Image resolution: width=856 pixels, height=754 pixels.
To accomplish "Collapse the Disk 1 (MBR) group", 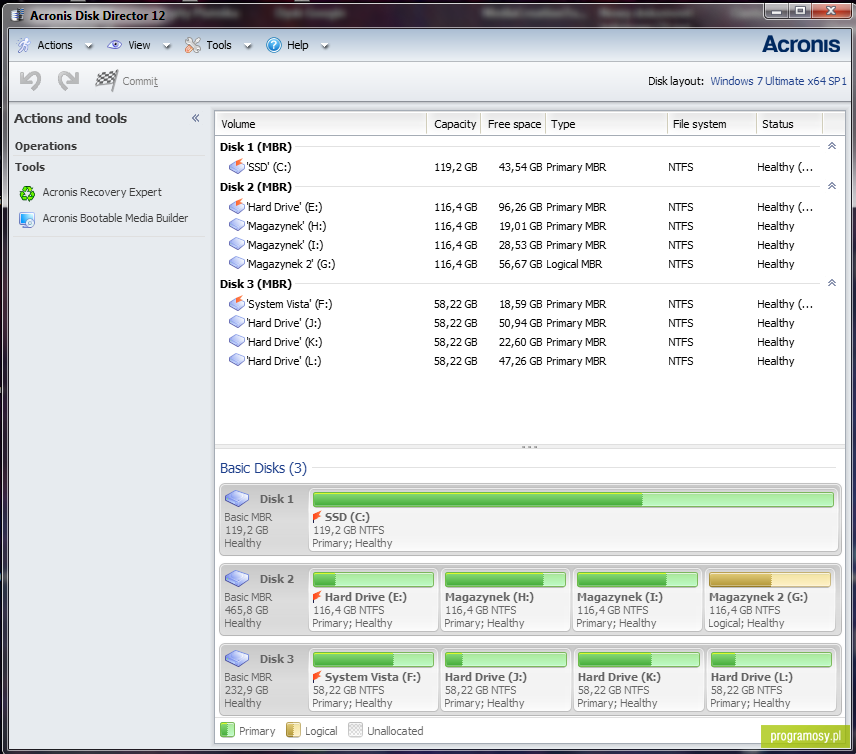I will pos(831,146).
